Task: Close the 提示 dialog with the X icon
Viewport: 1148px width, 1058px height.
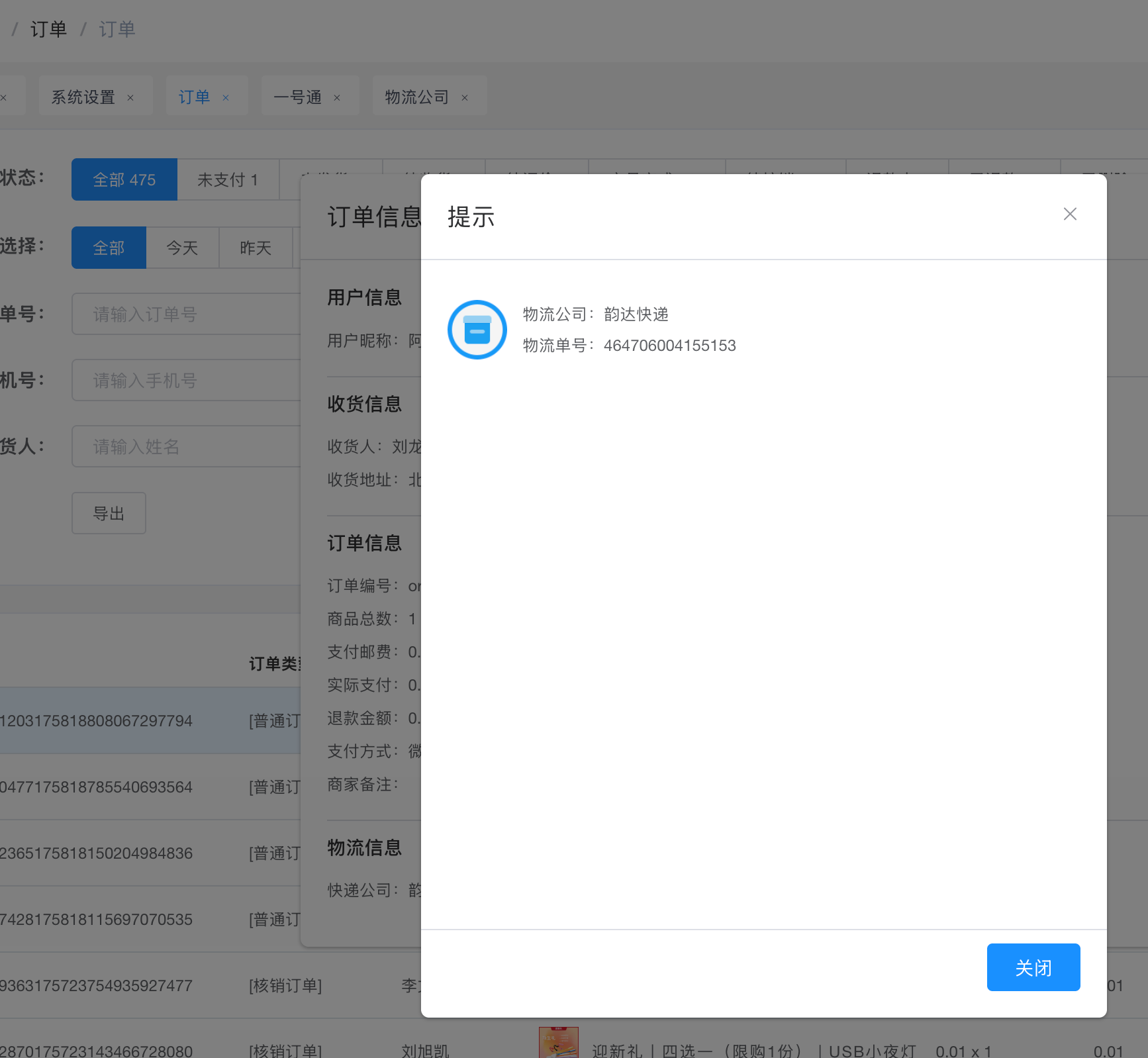Action: coord(1070,214)
